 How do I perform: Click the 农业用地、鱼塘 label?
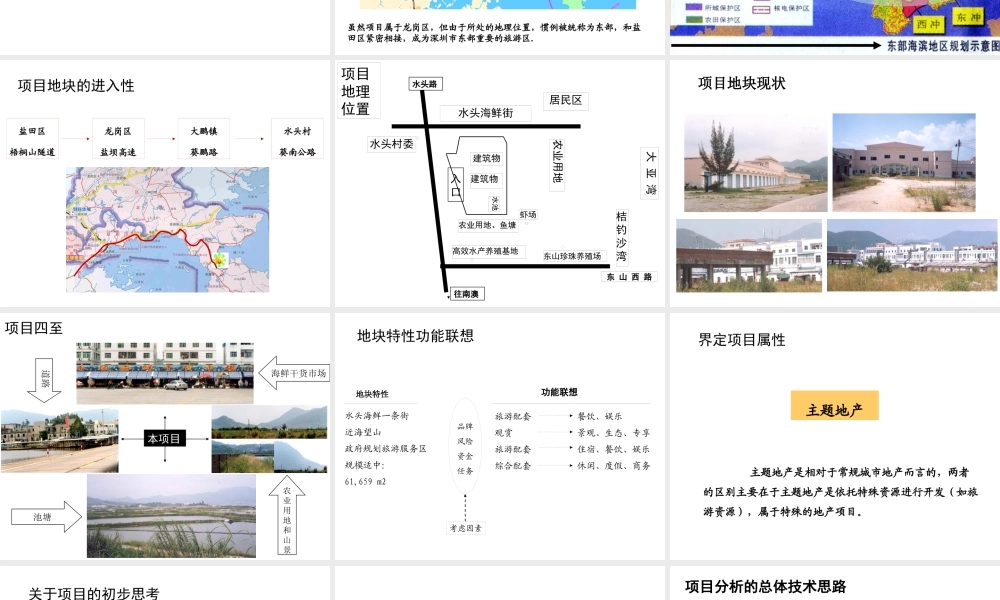pos(487,225)
